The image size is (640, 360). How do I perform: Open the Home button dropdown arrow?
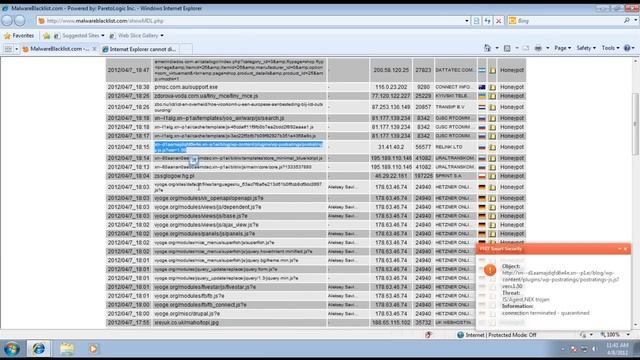tap(497, 48)
